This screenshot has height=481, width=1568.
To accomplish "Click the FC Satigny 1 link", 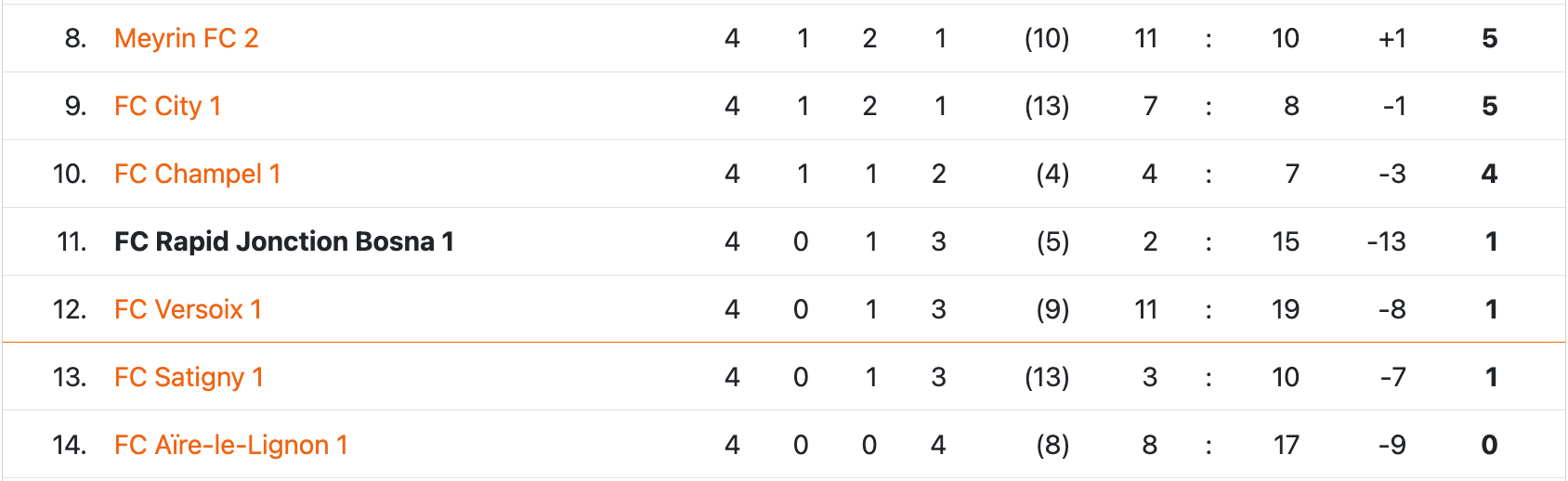I will pos(189,377).
